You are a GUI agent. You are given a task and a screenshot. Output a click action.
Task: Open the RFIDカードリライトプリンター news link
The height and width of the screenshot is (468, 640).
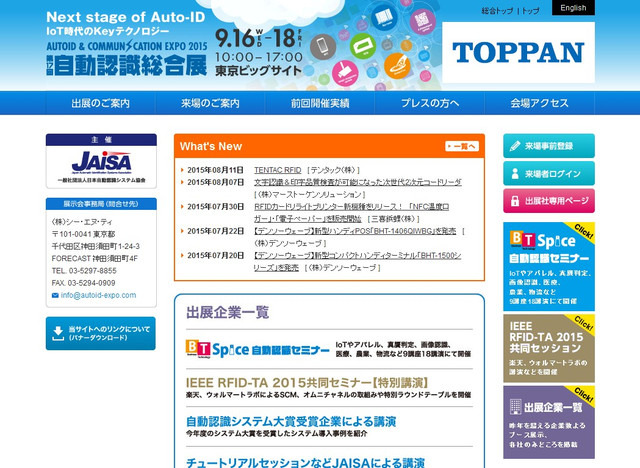pos(351,213)
